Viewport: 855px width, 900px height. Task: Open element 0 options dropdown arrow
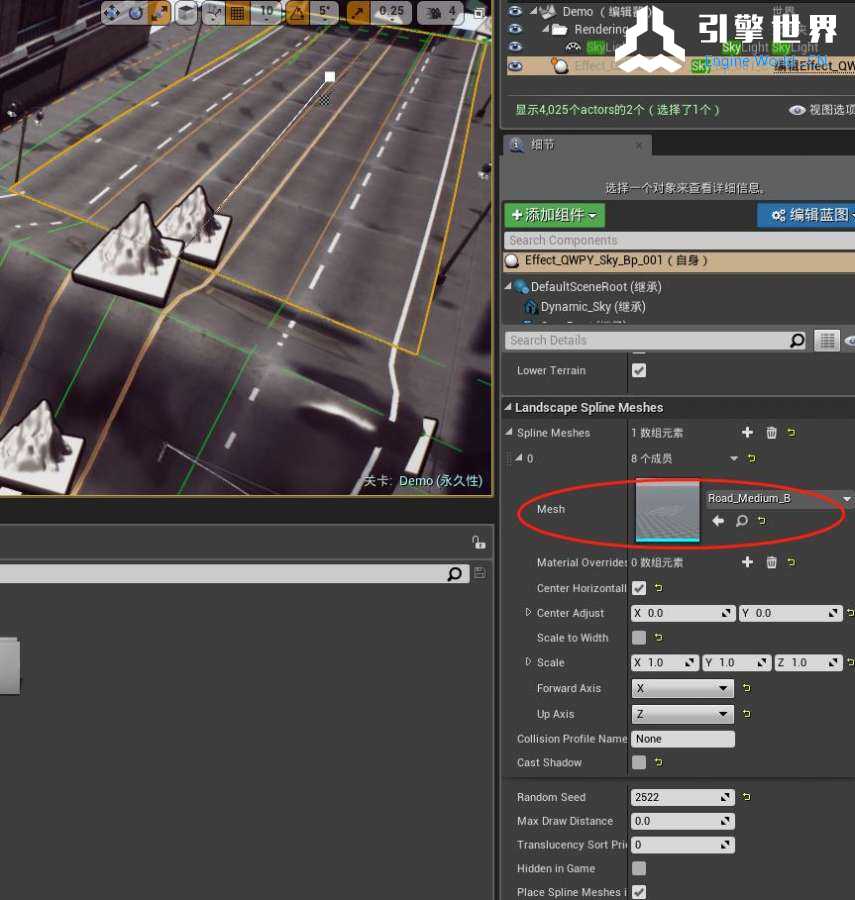[734, 458]
